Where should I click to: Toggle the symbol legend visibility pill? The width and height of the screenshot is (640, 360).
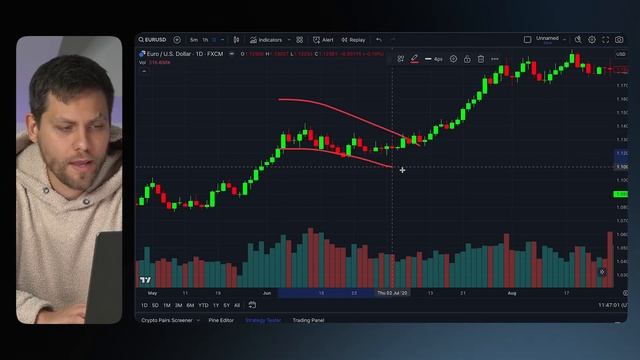(231, 54)
